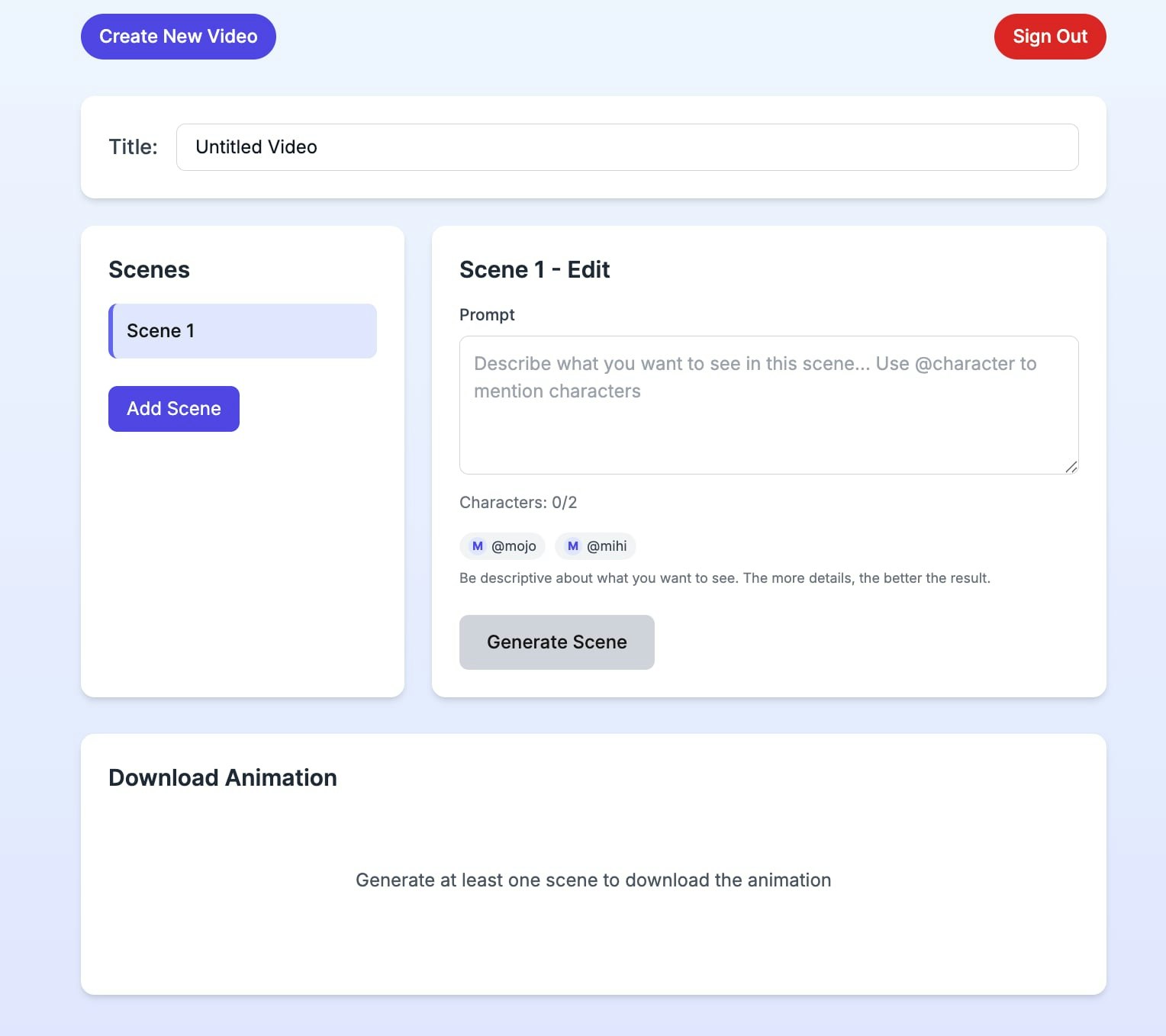Click the M avatar icon beside @mihi

pos(573,546)
